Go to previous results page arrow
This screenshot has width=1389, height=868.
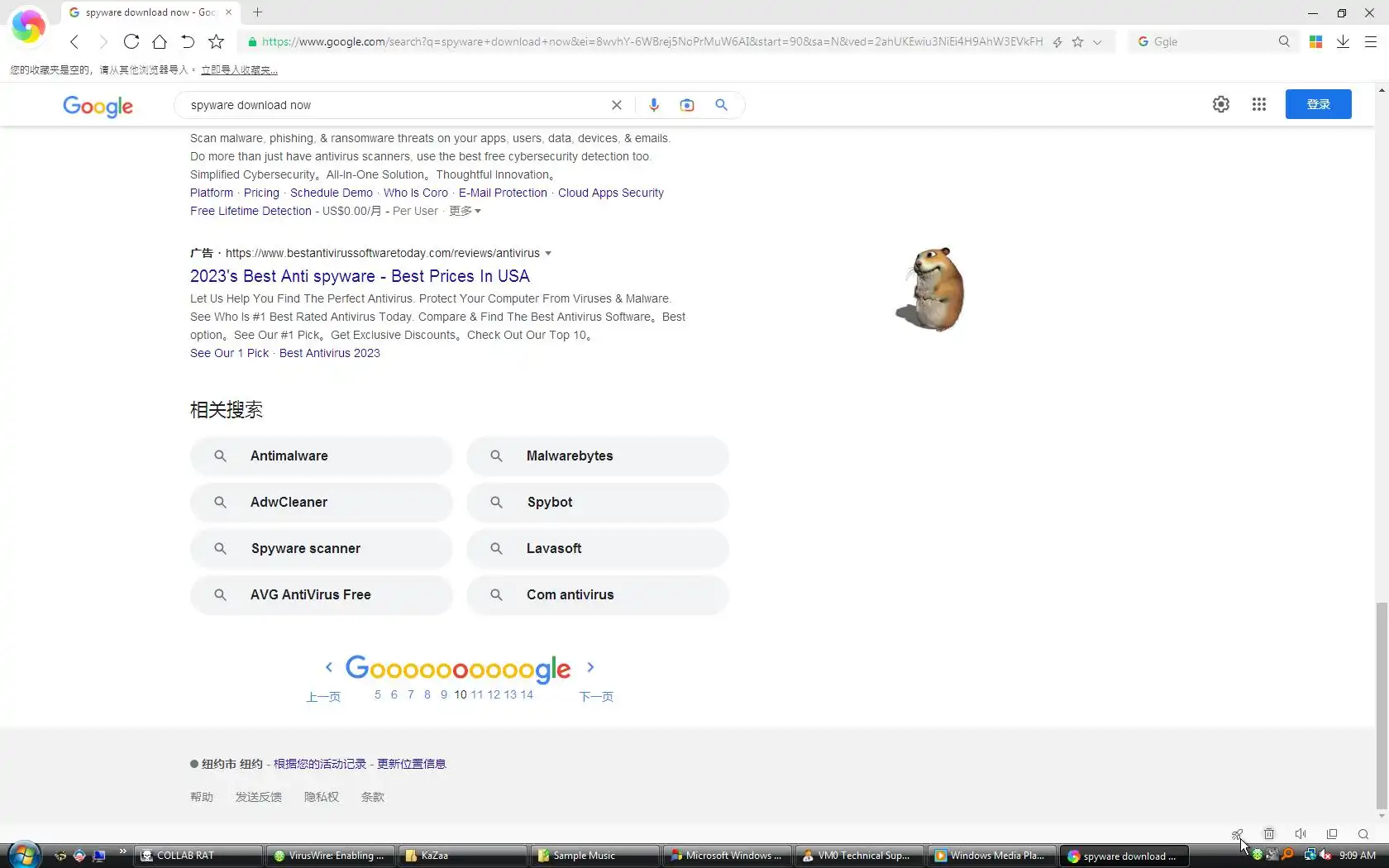(x=329, y=667)
